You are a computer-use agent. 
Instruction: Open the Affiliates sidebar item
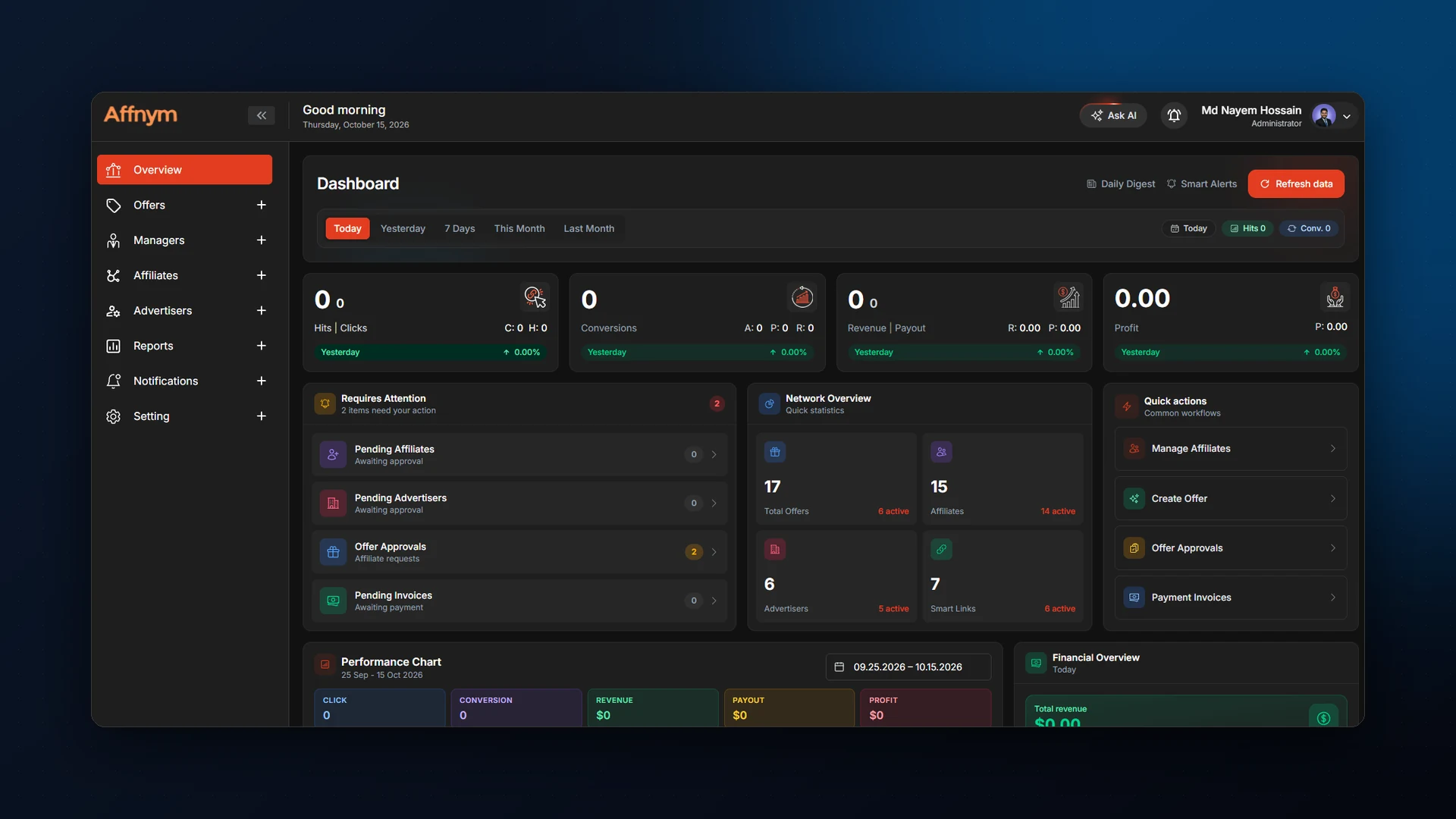point(155,275)
